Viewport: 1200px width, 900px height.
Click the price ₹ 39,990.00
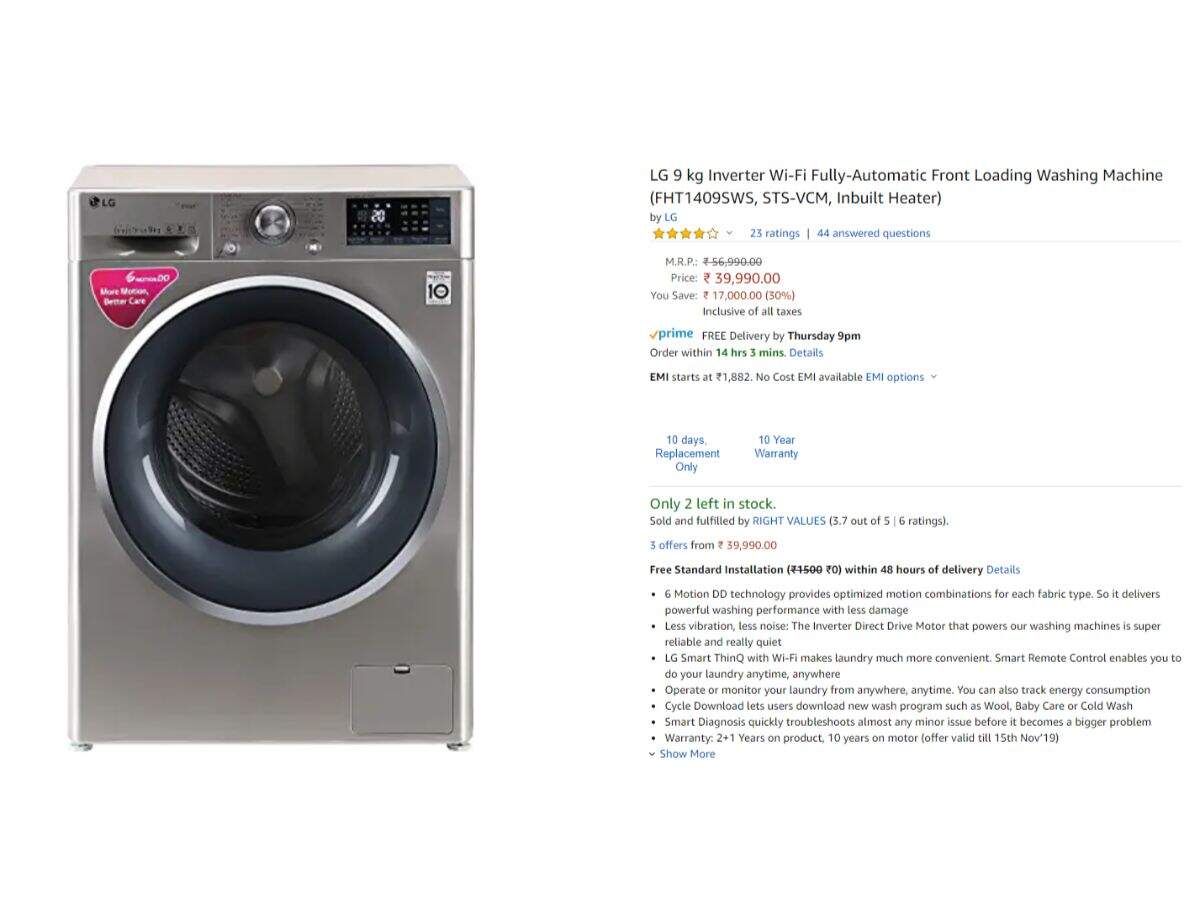(x=742, y=278)
